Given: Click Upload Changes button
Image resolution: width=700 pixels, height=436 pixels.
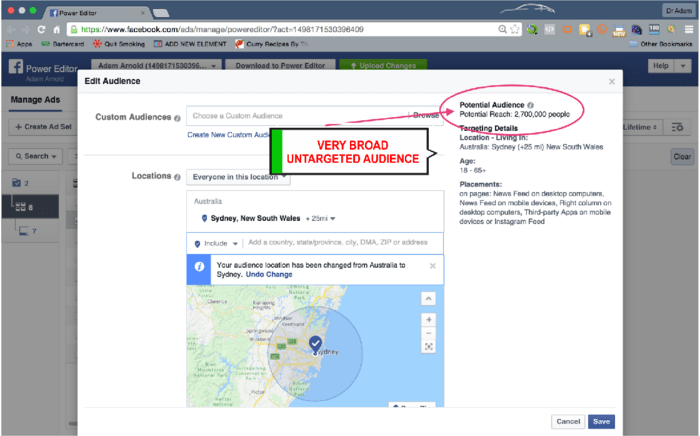Looking at the screenshot, I should coord(383,66).
